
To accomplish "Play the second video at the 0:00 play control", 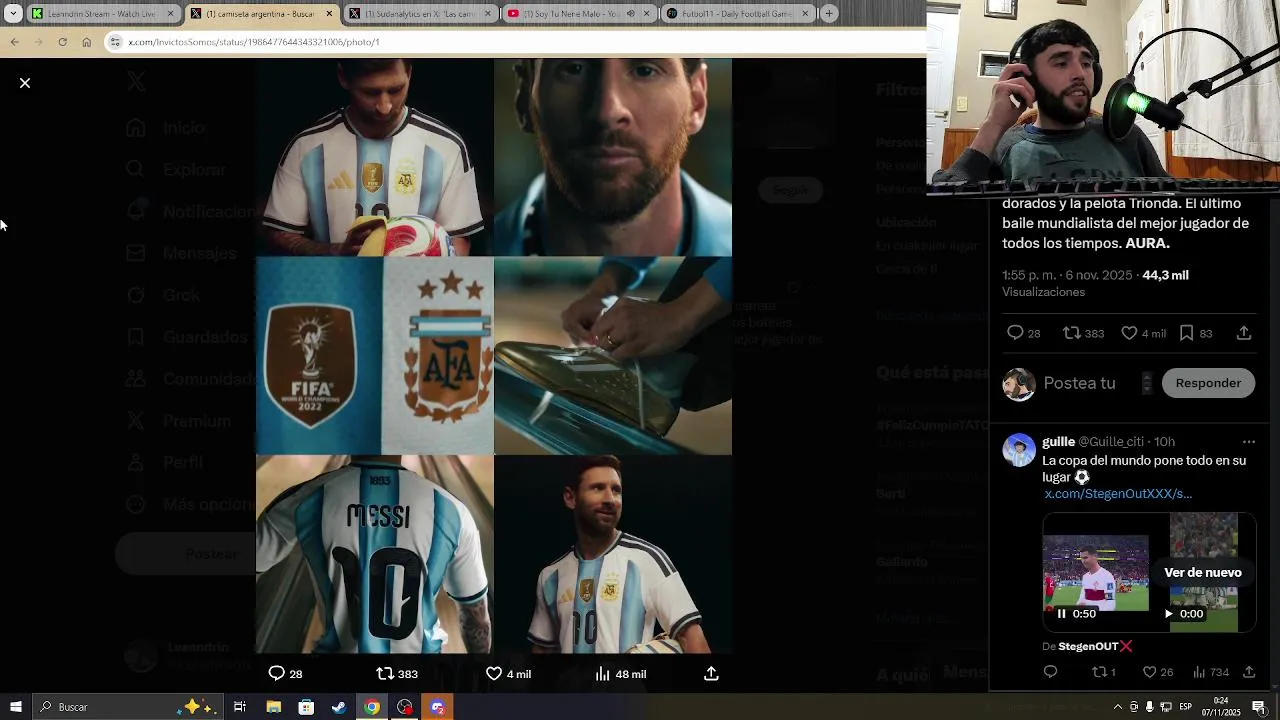I will point(1168,614).
